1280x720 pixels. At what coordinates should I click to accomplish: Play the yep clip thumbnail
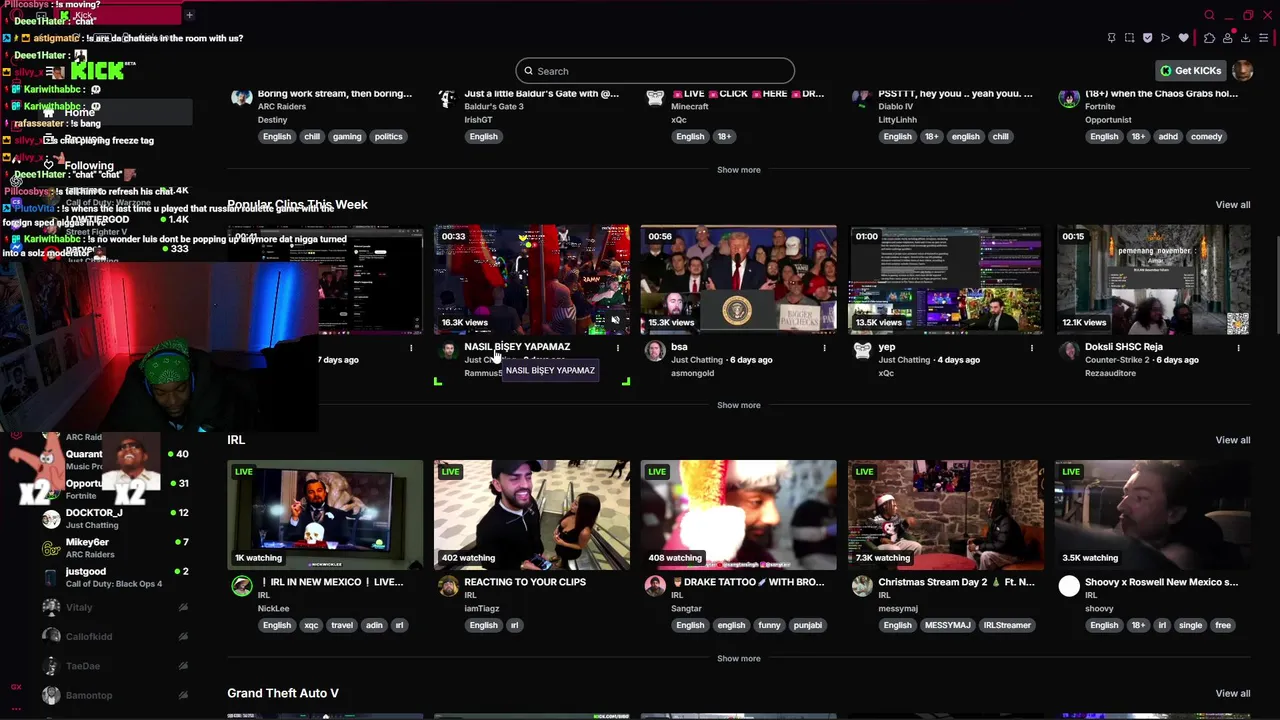[946, 279]
